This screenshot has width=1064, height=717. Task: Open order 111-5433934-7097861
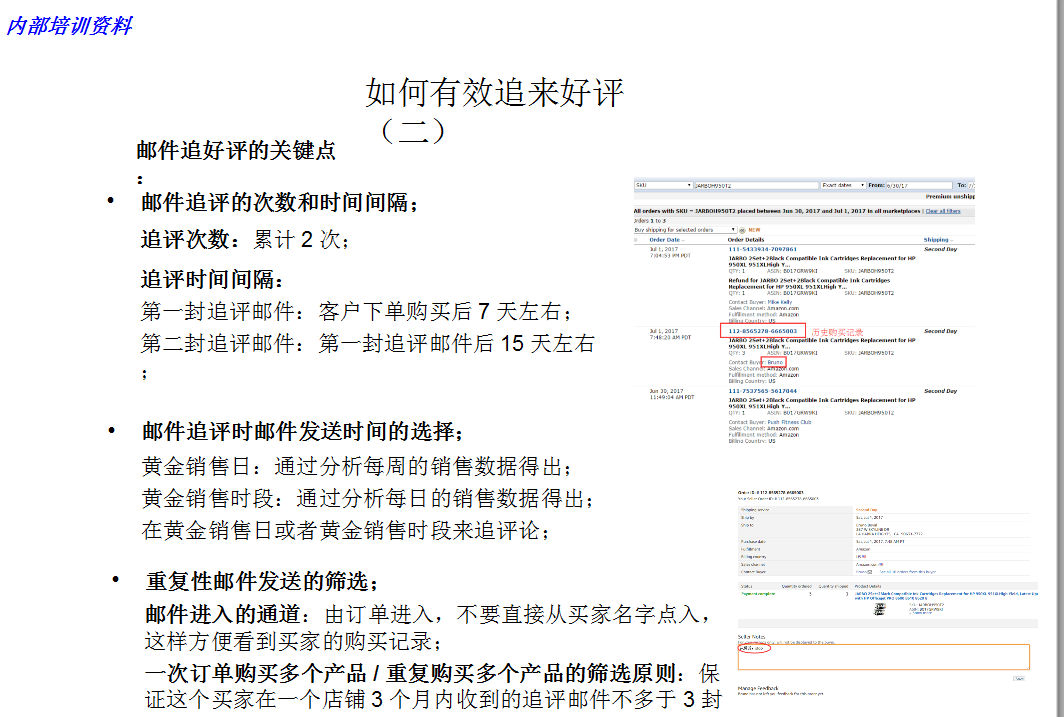(763, 247)
